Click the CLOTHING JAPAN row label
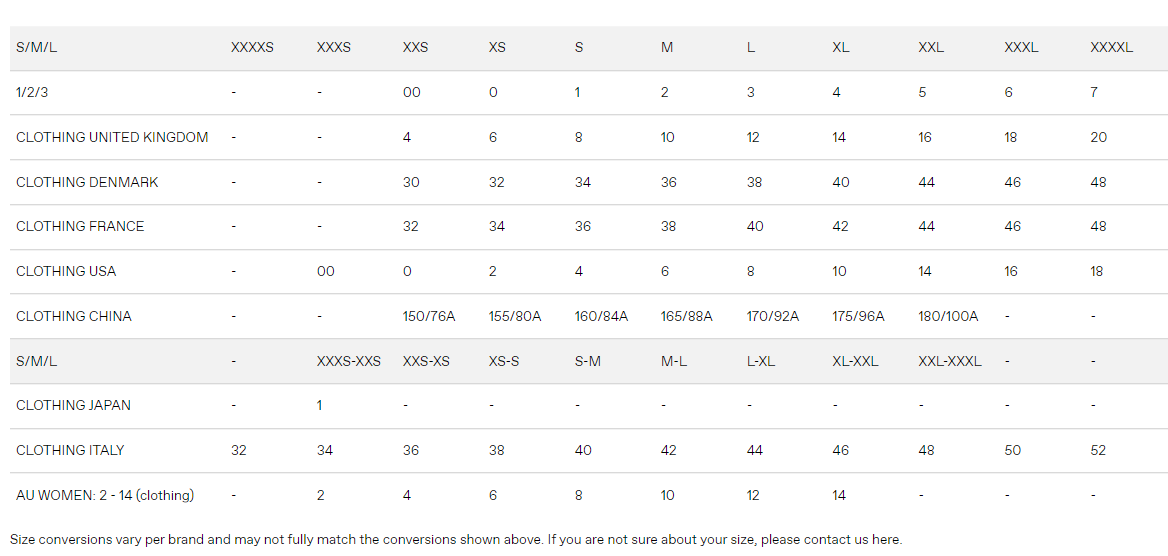1168x556 pixels. (x=73, y=406)
